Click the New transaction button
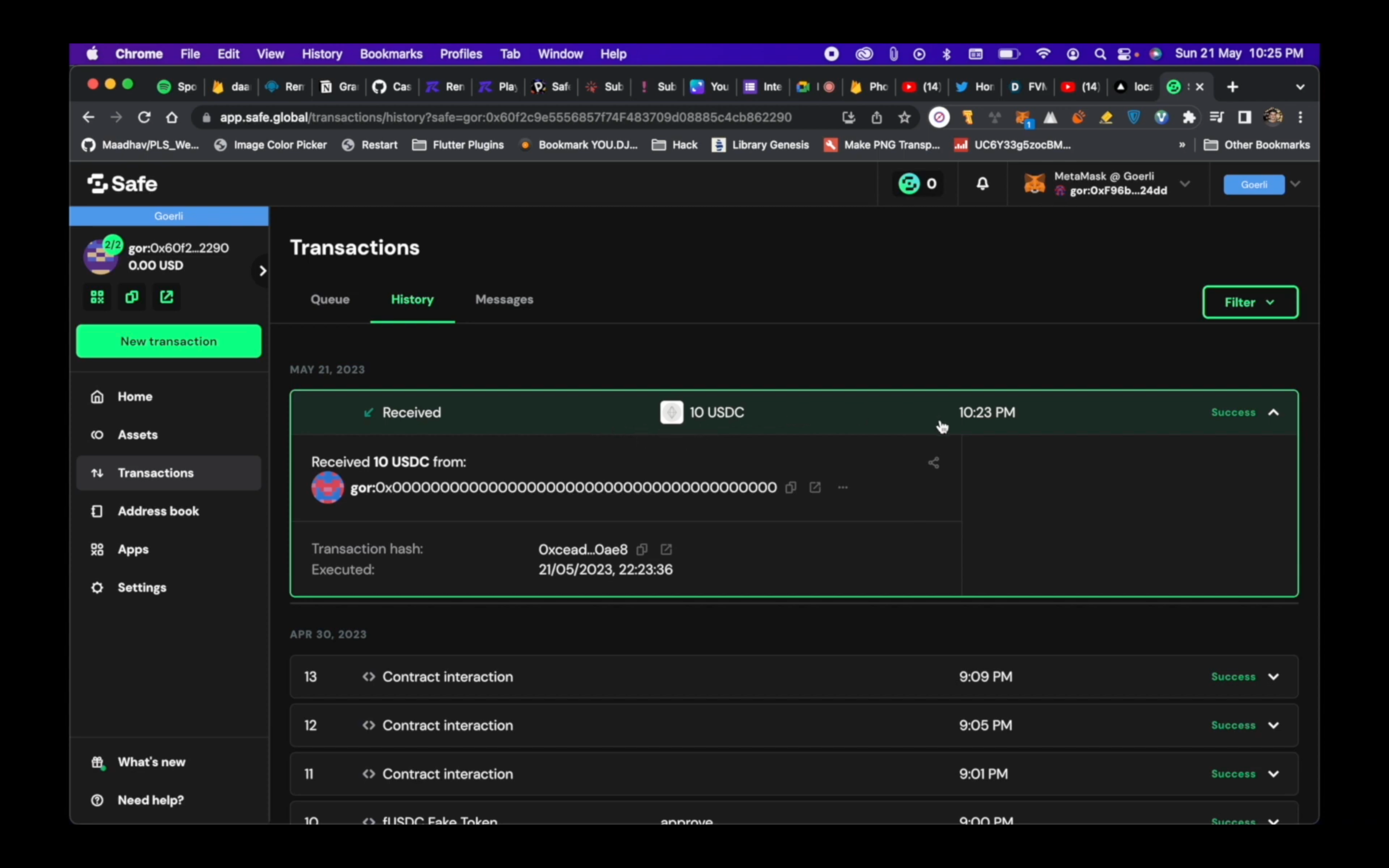The height and width of the screenshot is (868, 1389). (x=169, y=341)
